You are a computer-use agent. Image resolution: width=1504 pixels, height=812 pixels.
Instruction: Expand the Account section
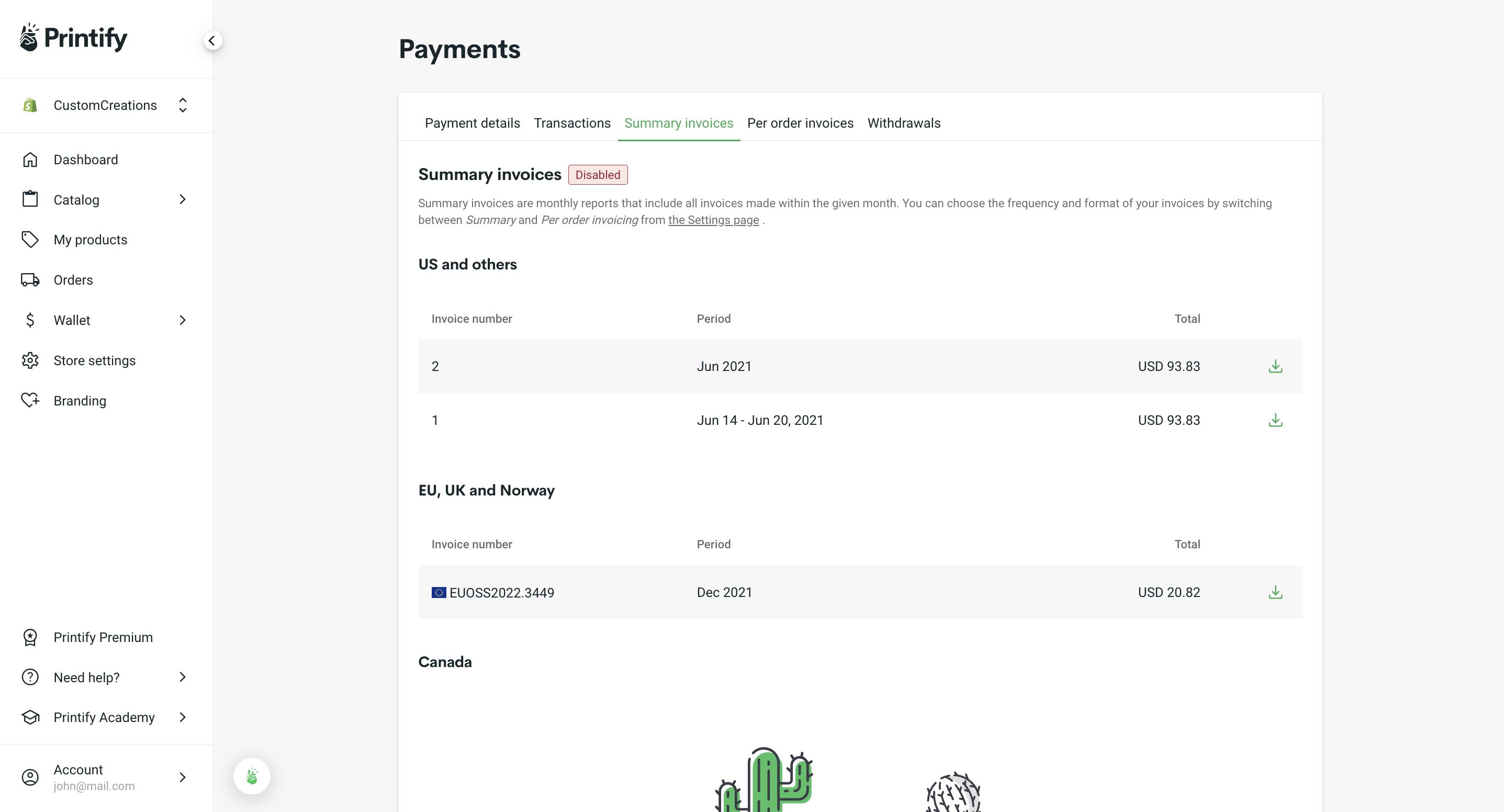[x=182, y=777]
